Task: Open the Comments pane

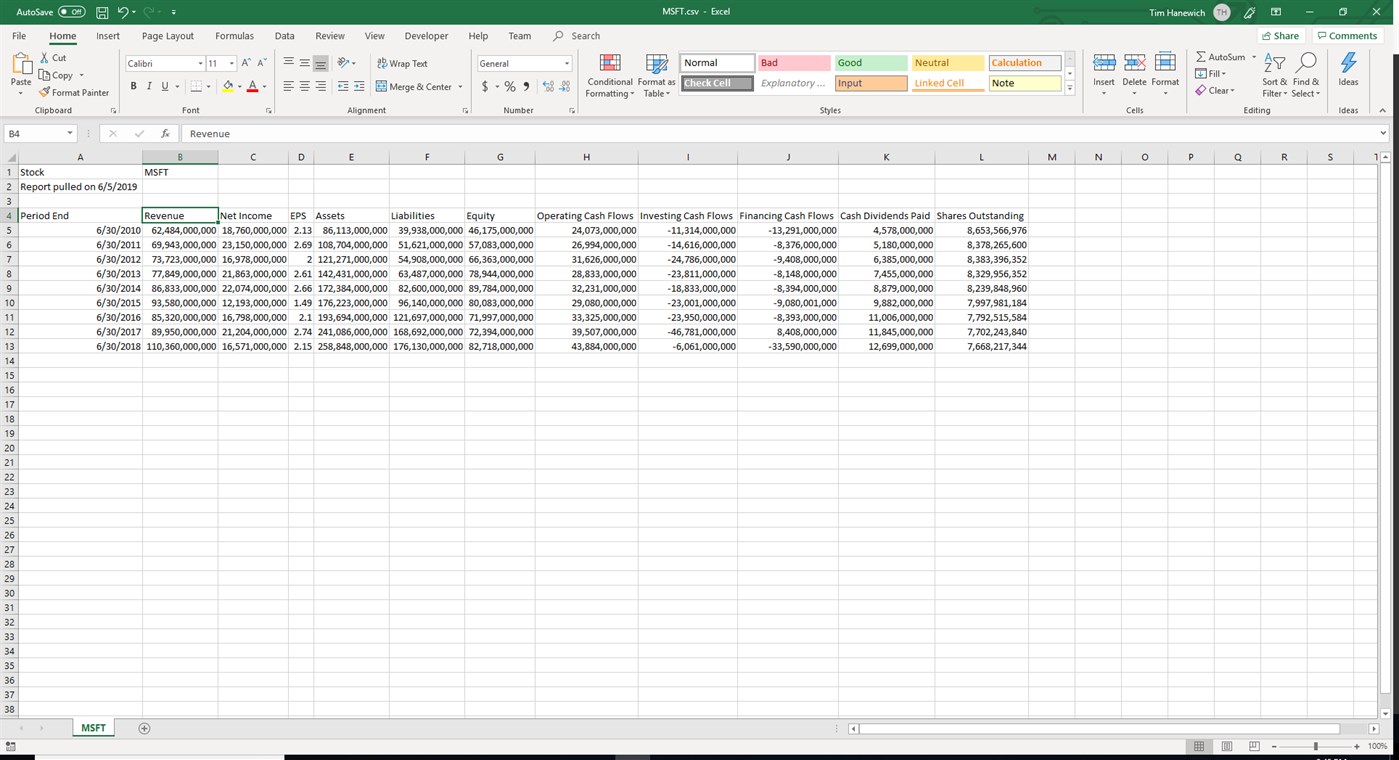Action: pos(1347,36)
